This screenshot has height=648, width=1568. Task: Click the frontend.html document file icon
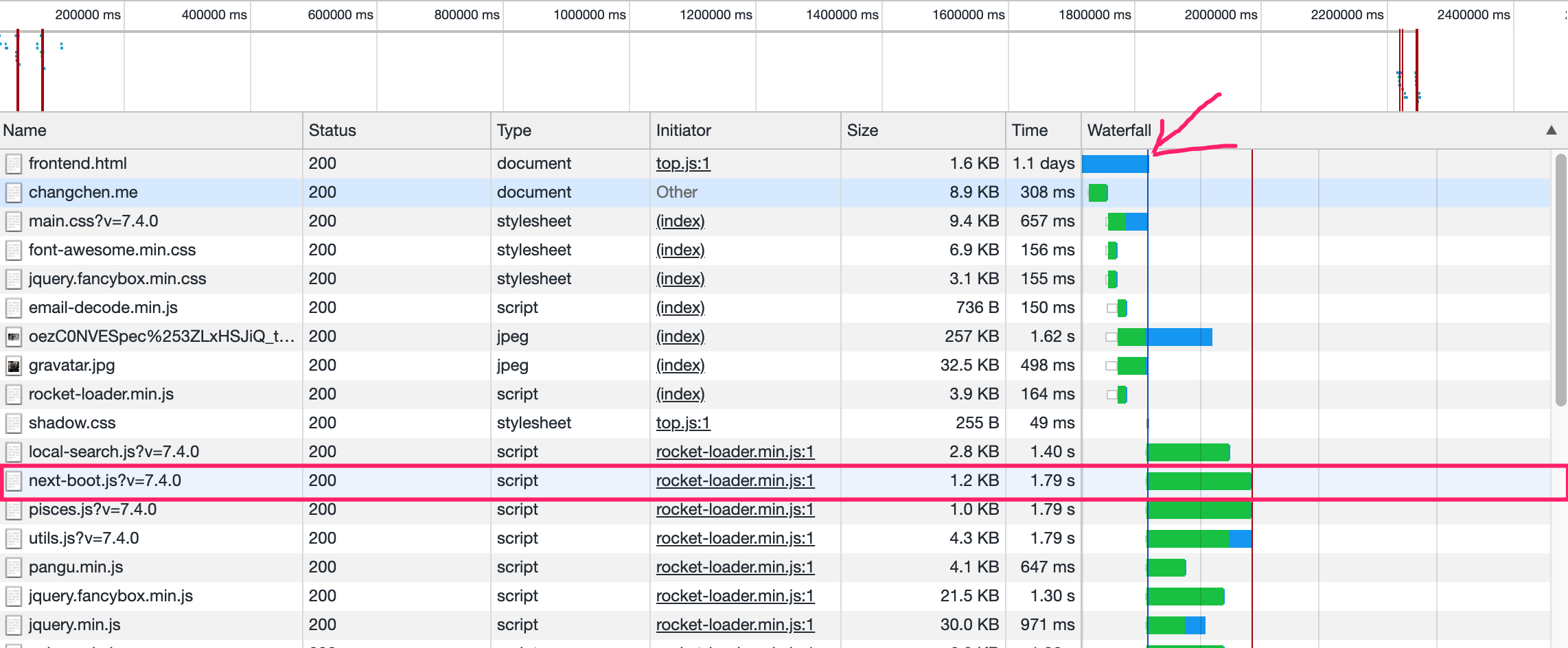click(13, 163)
